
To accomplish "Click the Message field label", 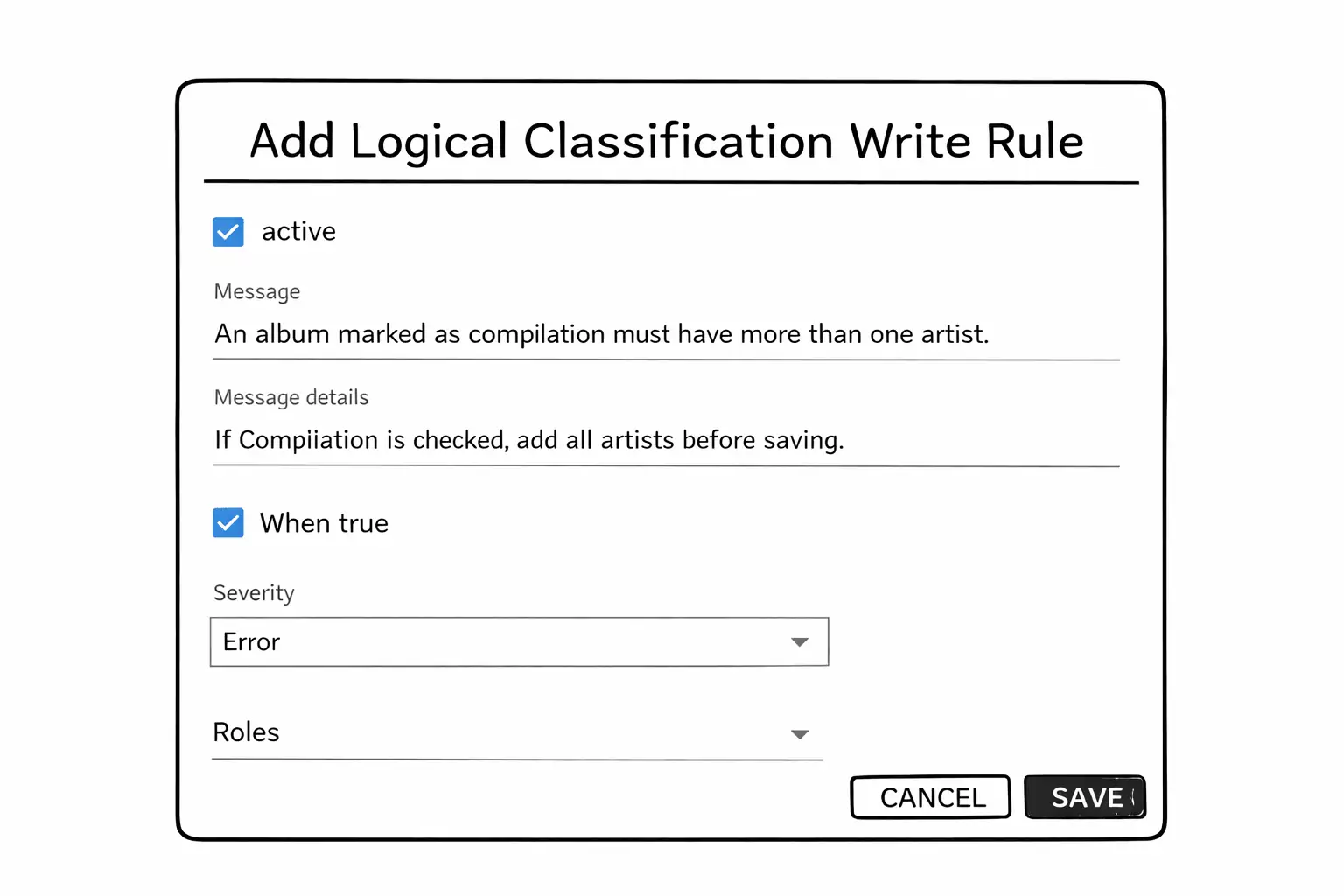I will coord(256,291).
